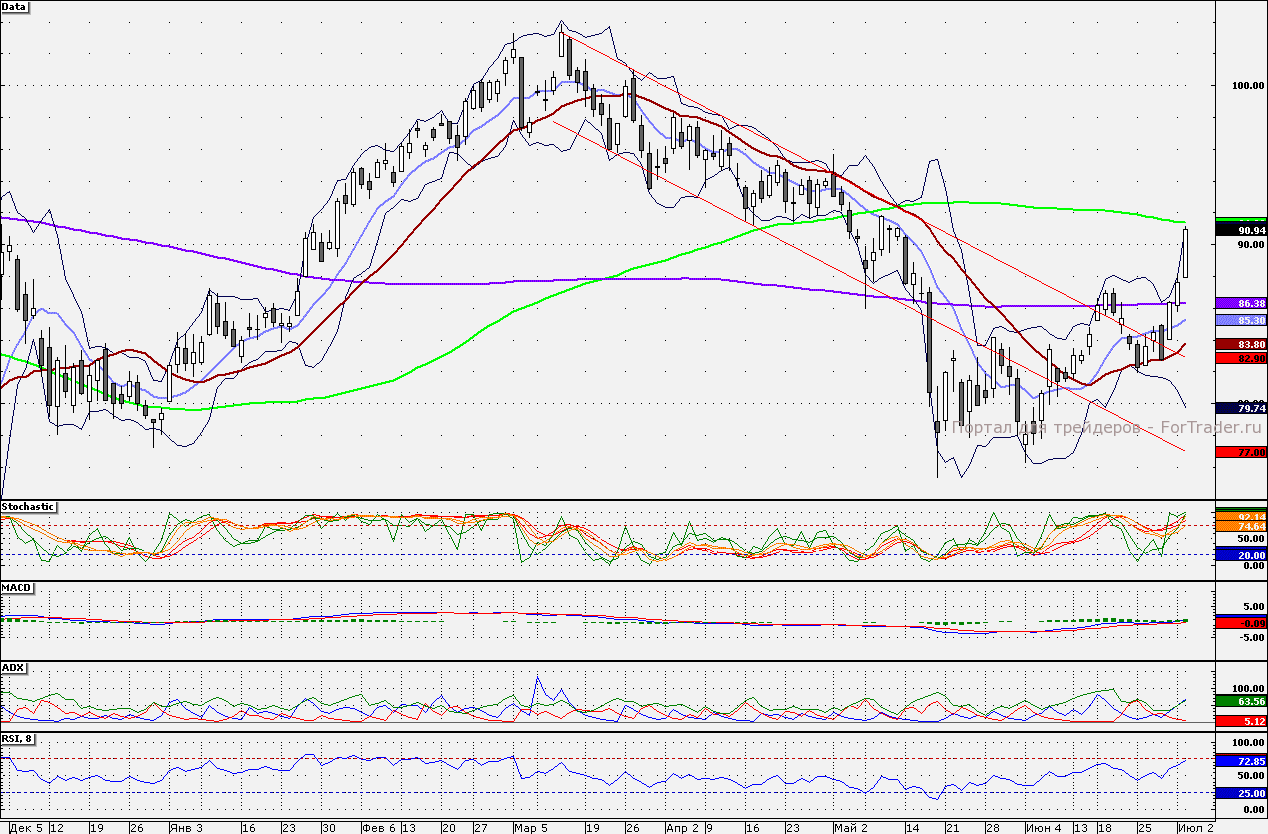This screenshot has height=834, width=1268.
Task: Click the red -0.09 MACD value tag
Action: click(x=1240, y=623)
